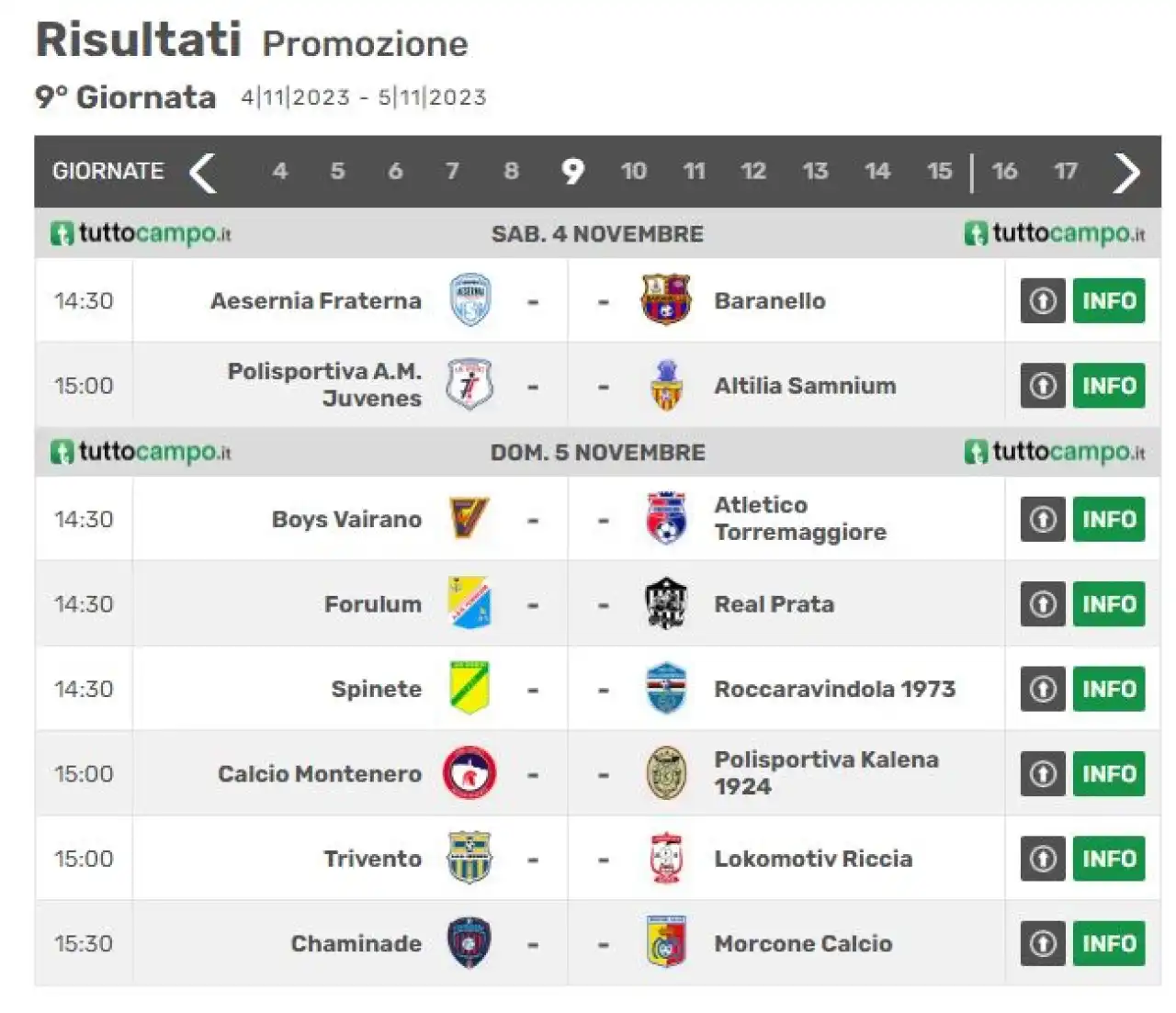Open the Atletico Torremaggiore team link
This screenshot has width=1176, height=1013.
800,519
